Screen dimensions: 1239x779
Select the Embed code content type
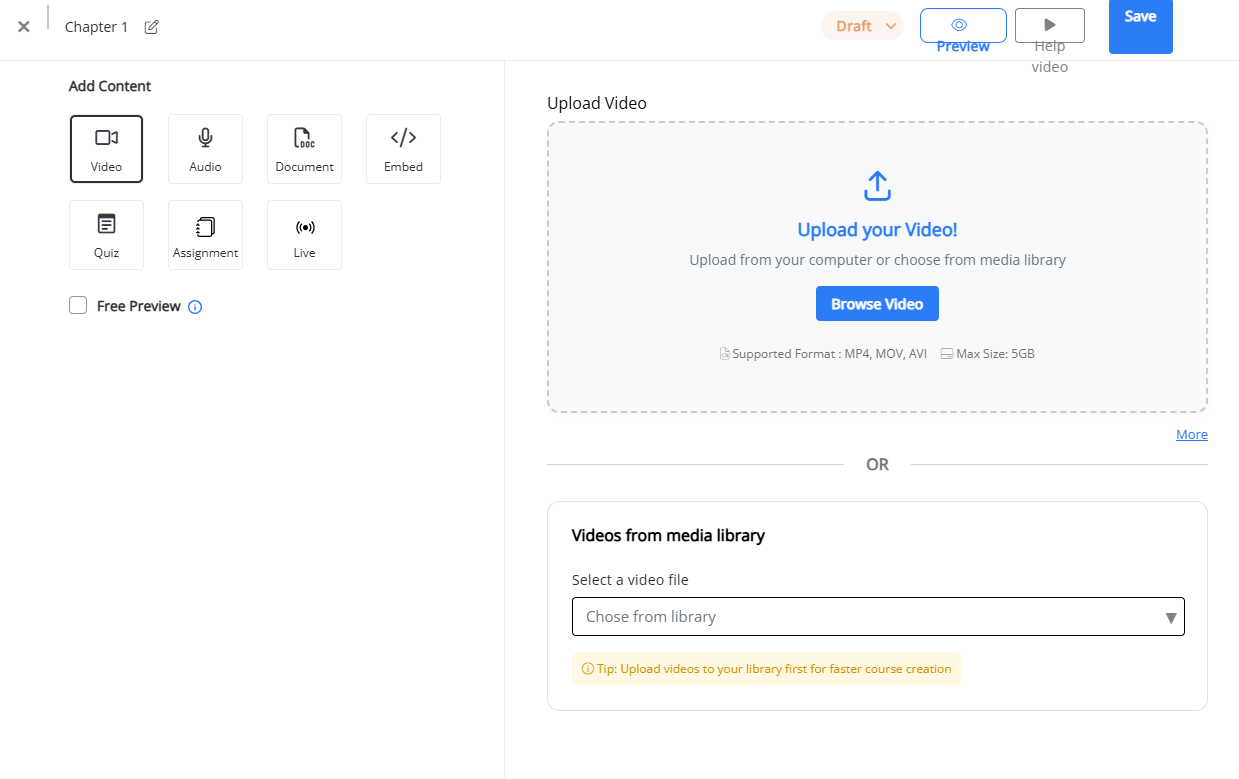[x=403, y=149]
